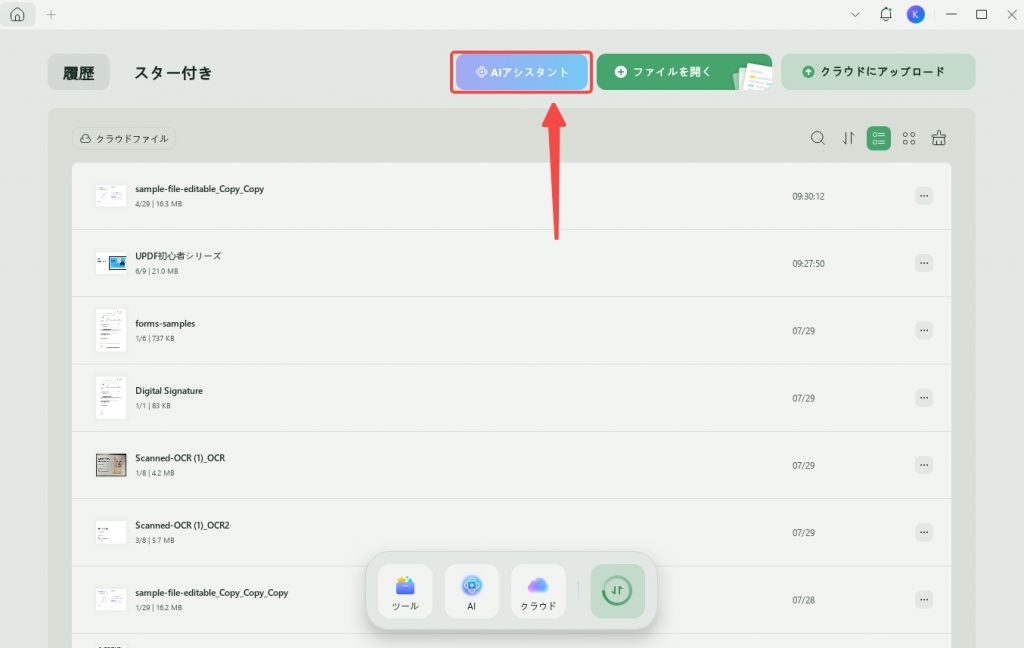Open more options for Scanned-OCR (1)_OCR2

[x=923, y=532]
